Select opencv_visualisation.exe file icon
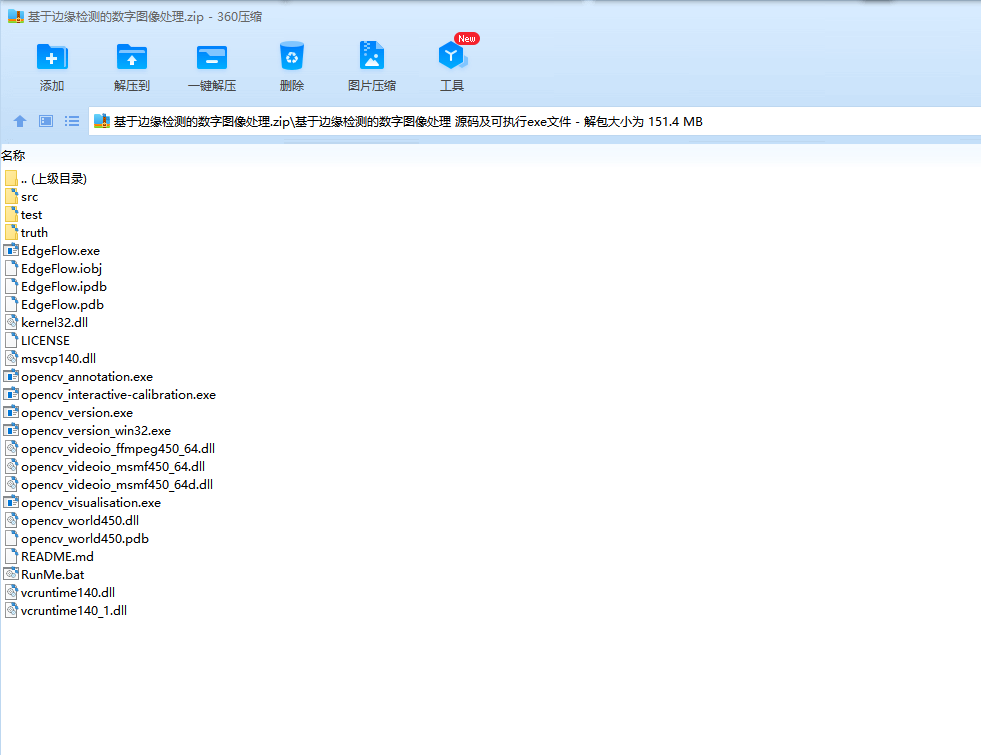 (11, 502)
